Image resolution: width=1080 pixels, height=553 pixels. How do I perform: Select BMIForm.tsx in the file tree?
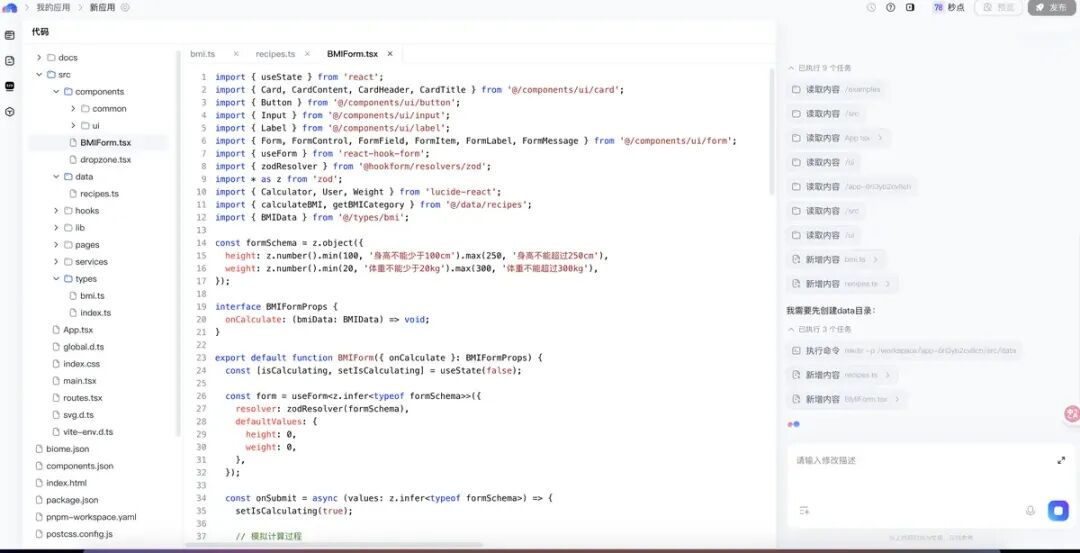[x=98, y=143]
